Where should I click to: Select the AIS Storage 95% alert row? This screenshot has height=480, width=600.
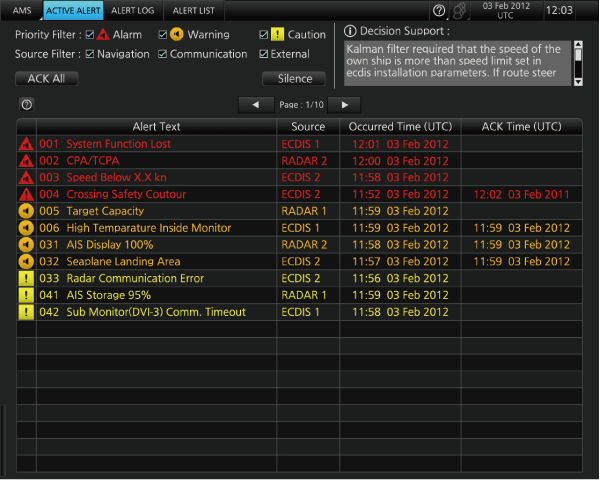pyautogui.click(x=300, y=295)
